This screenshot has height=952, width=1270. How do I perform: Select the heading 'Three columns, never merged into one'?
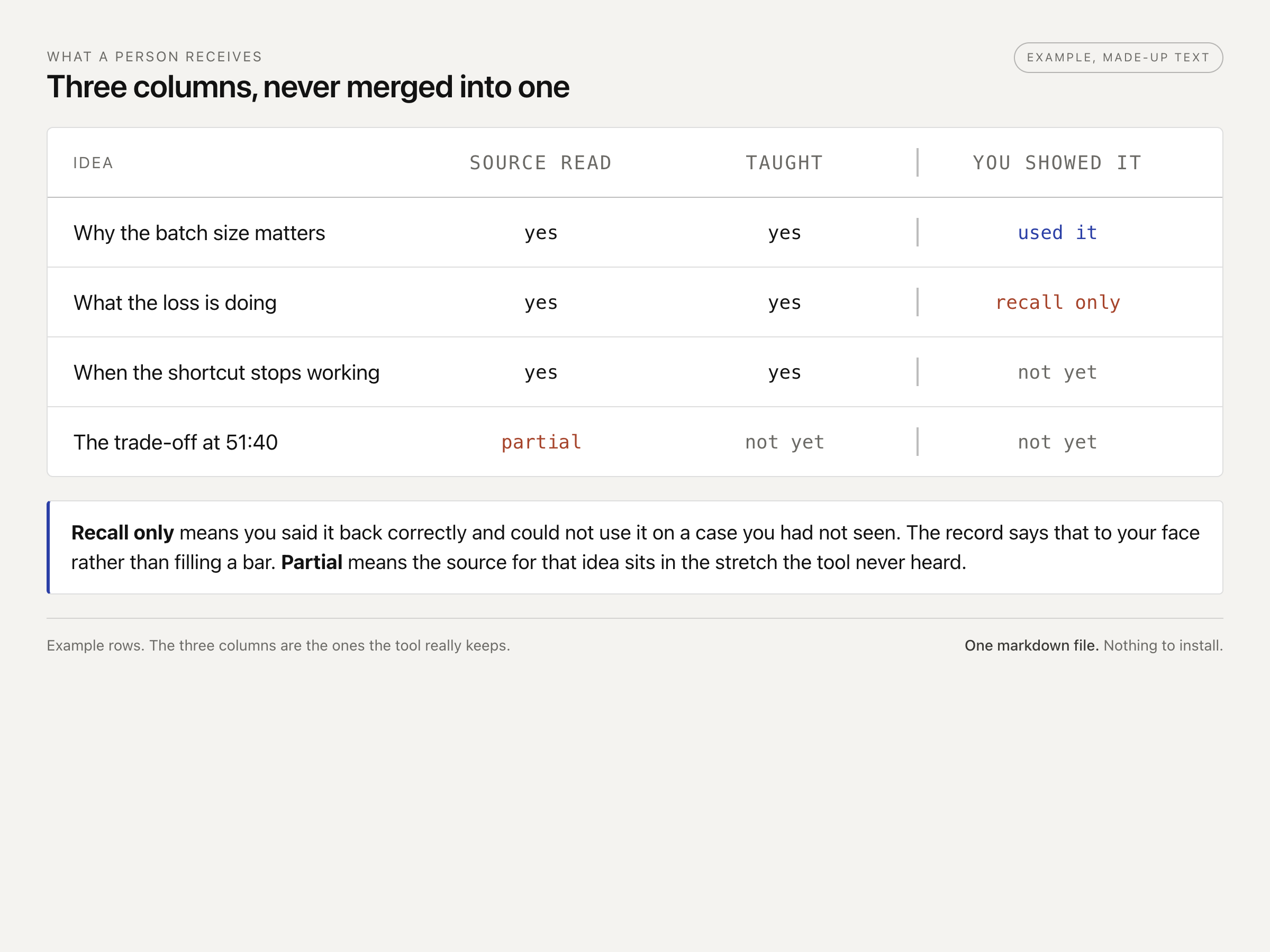click(308, 87)
